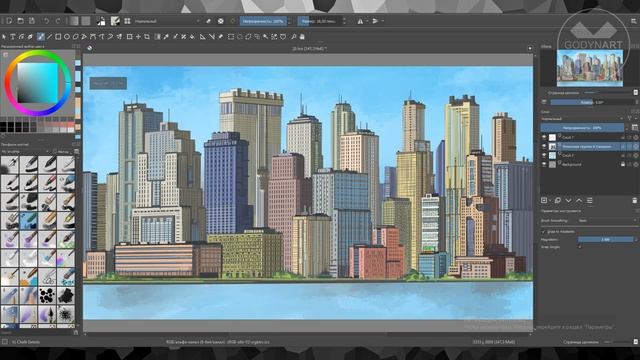Image resolution: width=640 pixels, height=360 pixels.
Task: Add a new paint layer
Action: tap(544, 200)
